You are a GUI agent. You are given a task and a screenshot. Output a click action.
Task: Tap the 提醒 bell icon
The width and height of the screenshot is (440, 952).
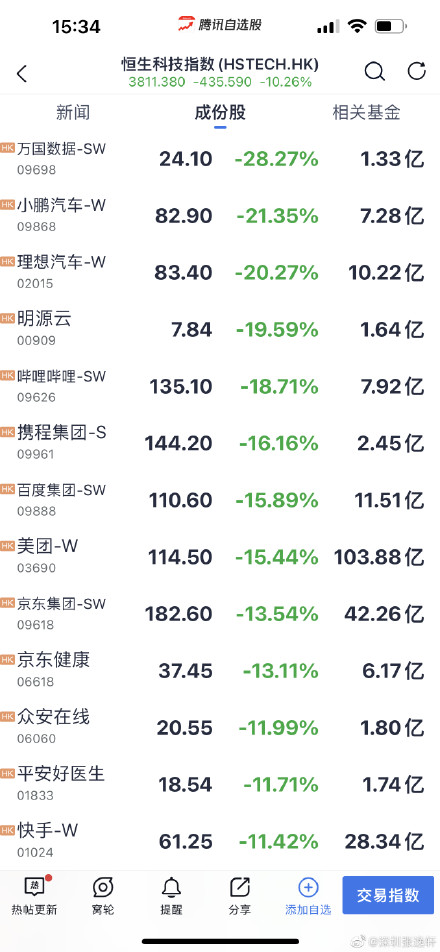(171, 888)
